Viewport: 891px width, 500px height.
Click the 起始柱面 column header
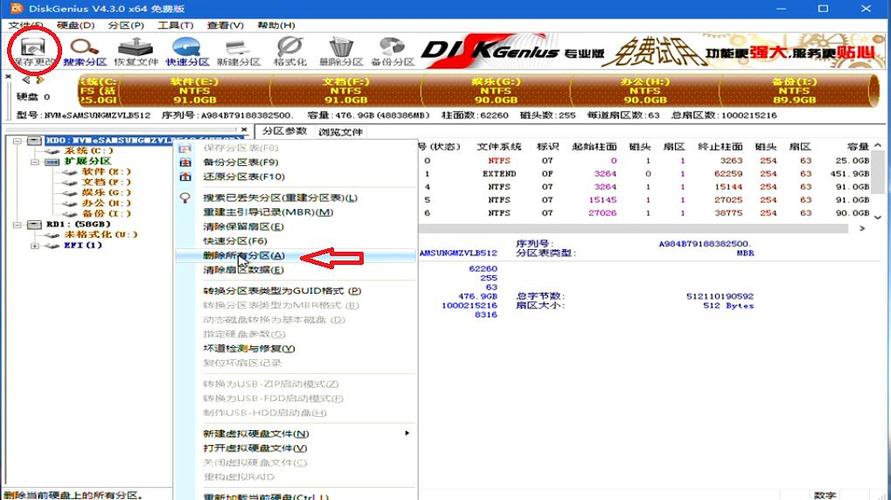pyautogui.click(x=594, y=147)
